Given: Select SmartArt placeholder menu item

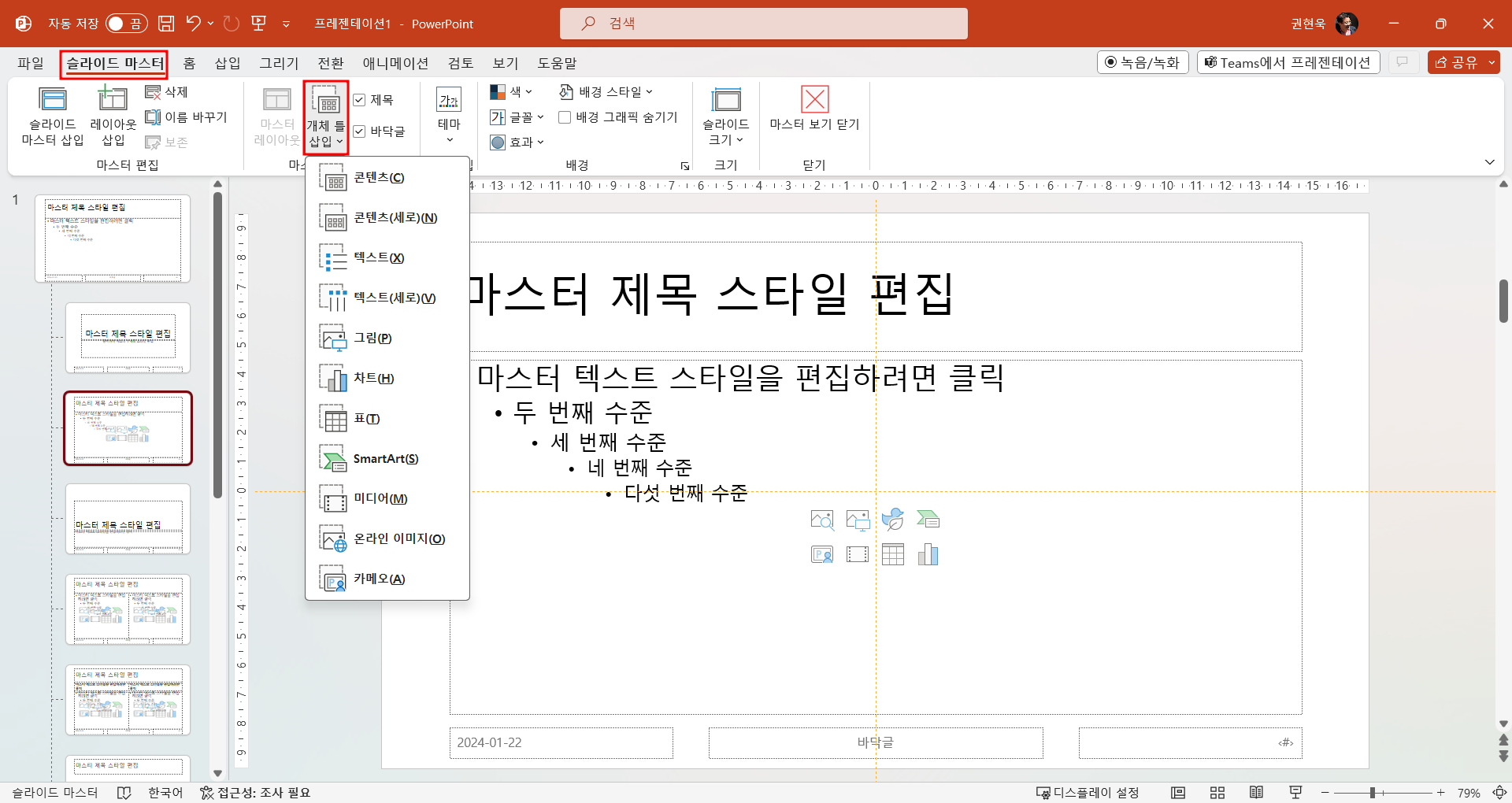Looking at the screenshot, I should point(387,459).
